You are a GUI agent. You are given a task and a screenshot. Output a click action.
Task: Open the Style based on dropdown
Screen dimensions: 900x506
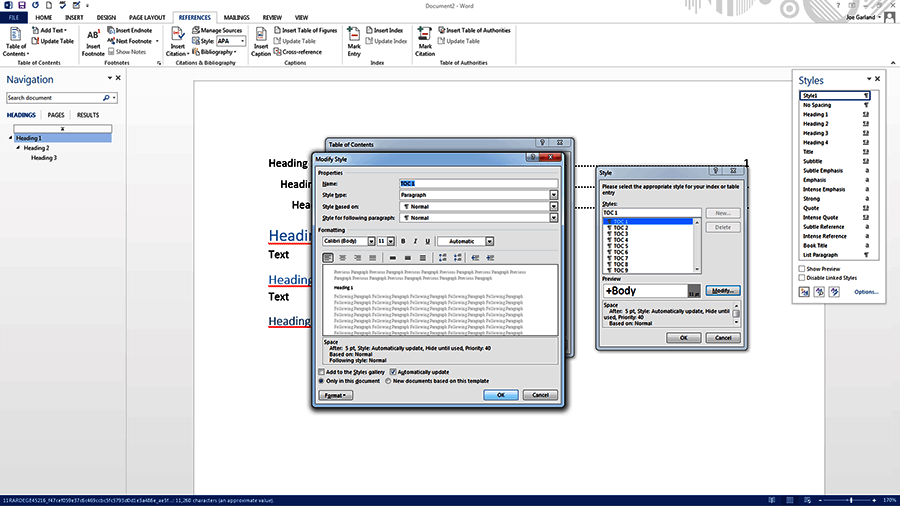coord(553,207)
